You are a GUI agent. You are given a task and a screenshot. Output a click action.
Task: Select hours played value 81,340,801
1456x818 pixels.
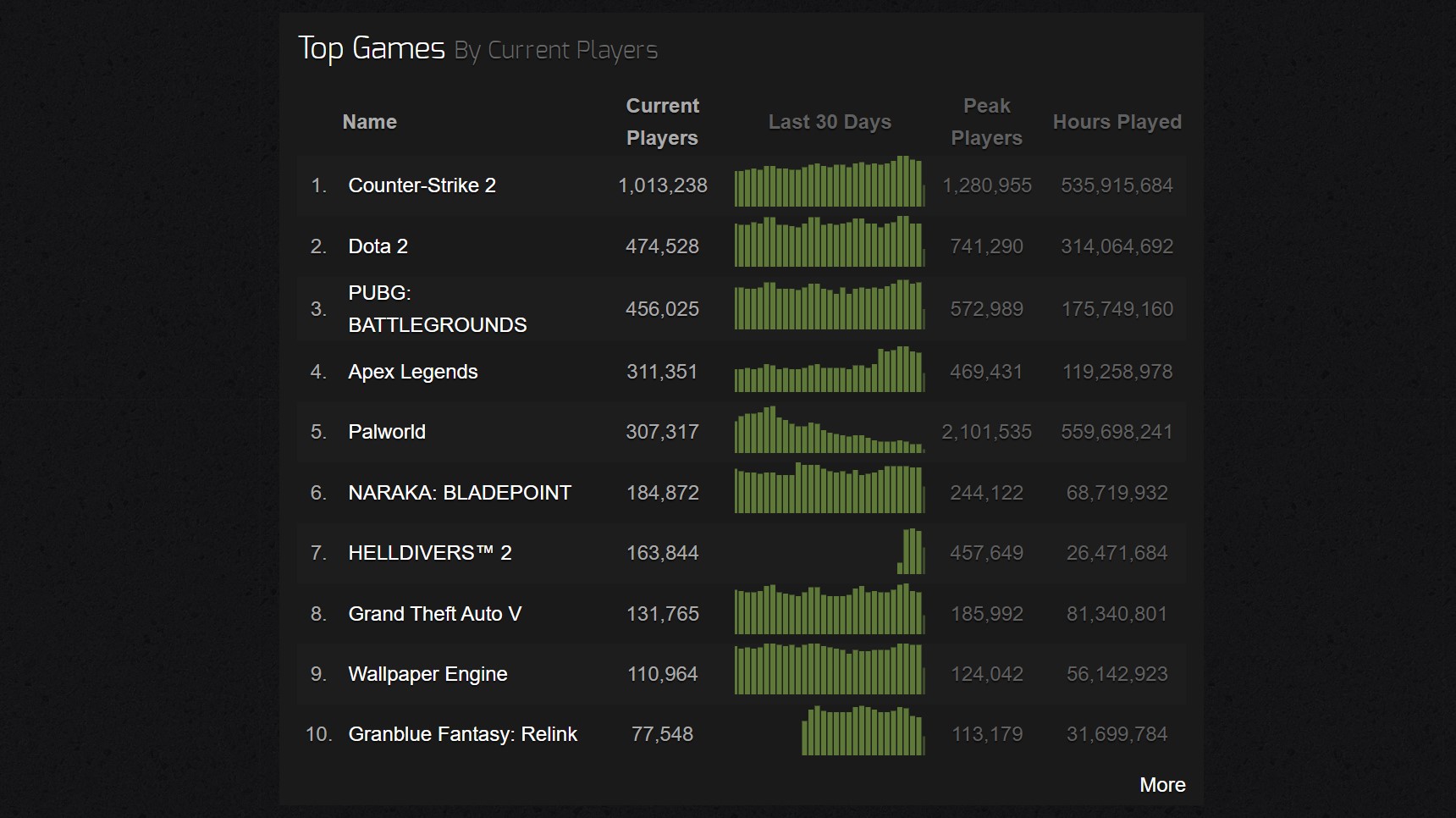(x=1117, y=614)
